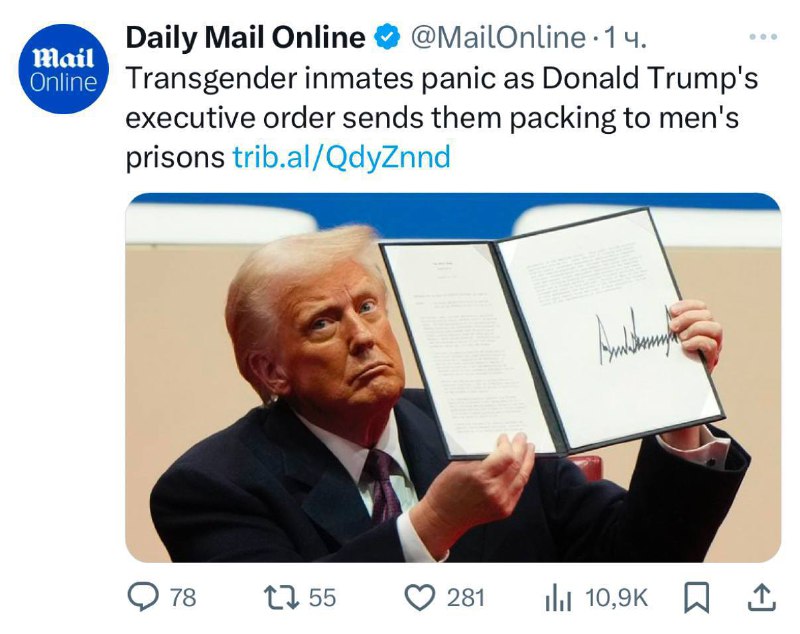
Task: Click the signature on the held document
Action: pyautogui.click(x=638, y=337)
